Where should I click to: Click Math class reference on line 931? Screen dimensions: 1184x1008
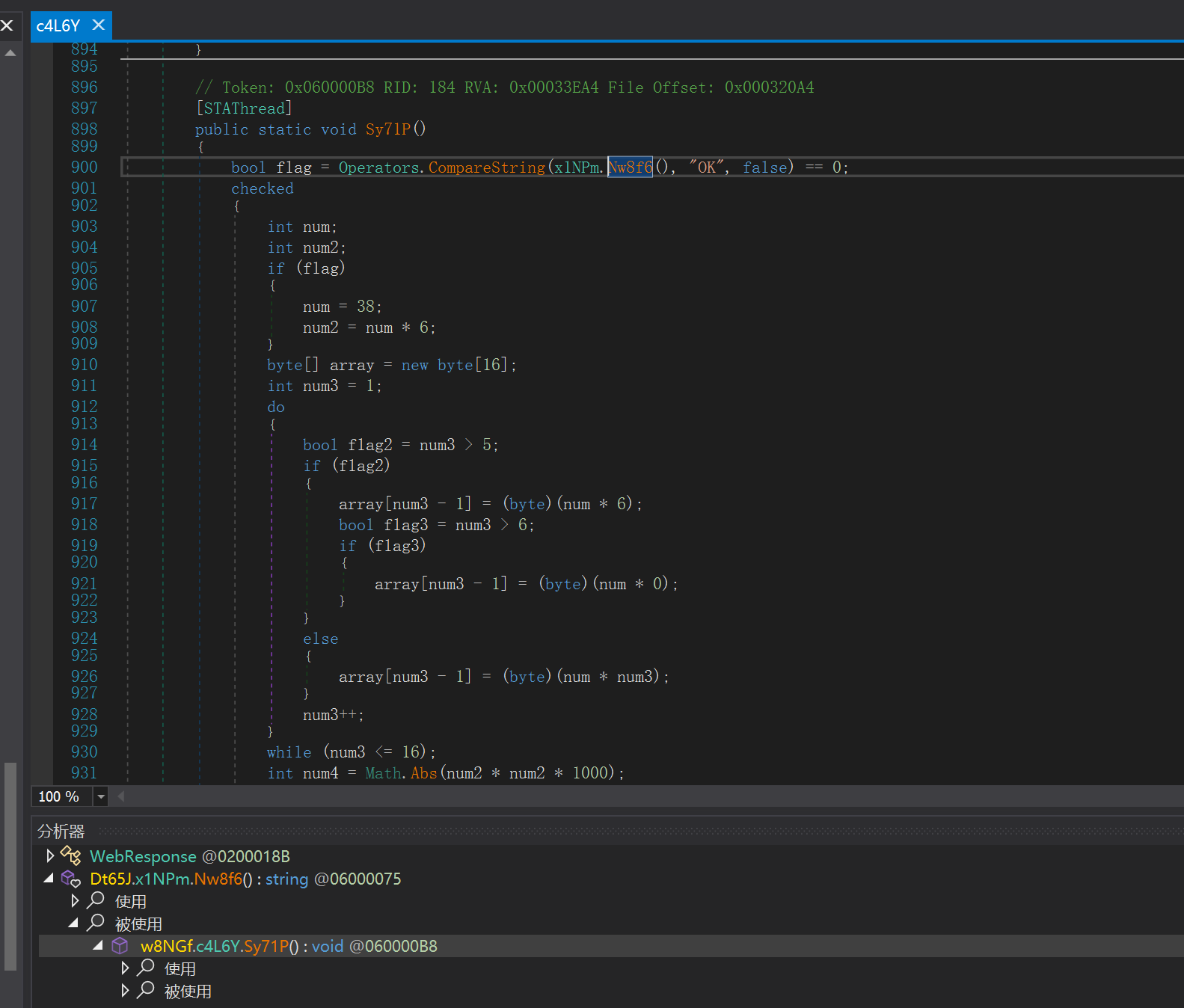point(384,773)
